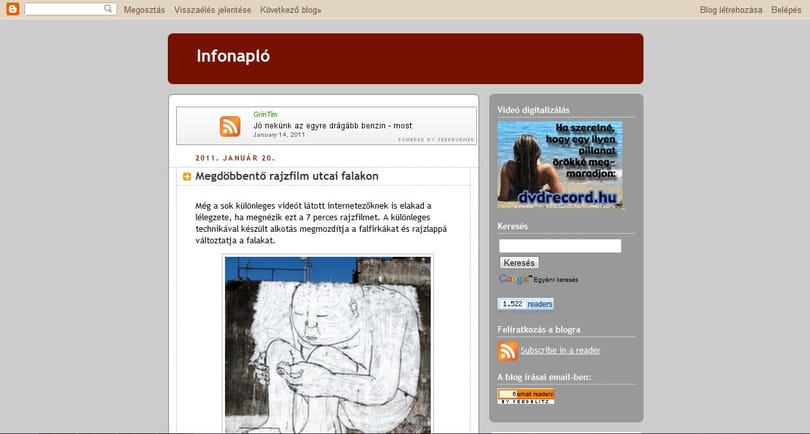
Task: Open the Google custom search logo
Action: pos(515,280)
